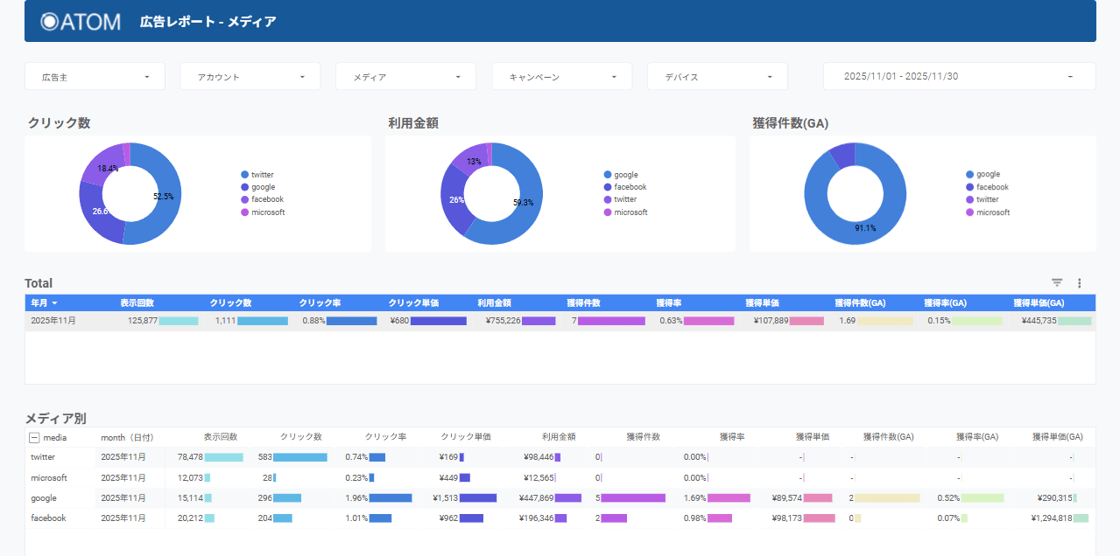Open the 2025/11/01 - 2025/11/30 date range picker
Viewport: 1120px width, 556px height.
(x=957, y=77)
